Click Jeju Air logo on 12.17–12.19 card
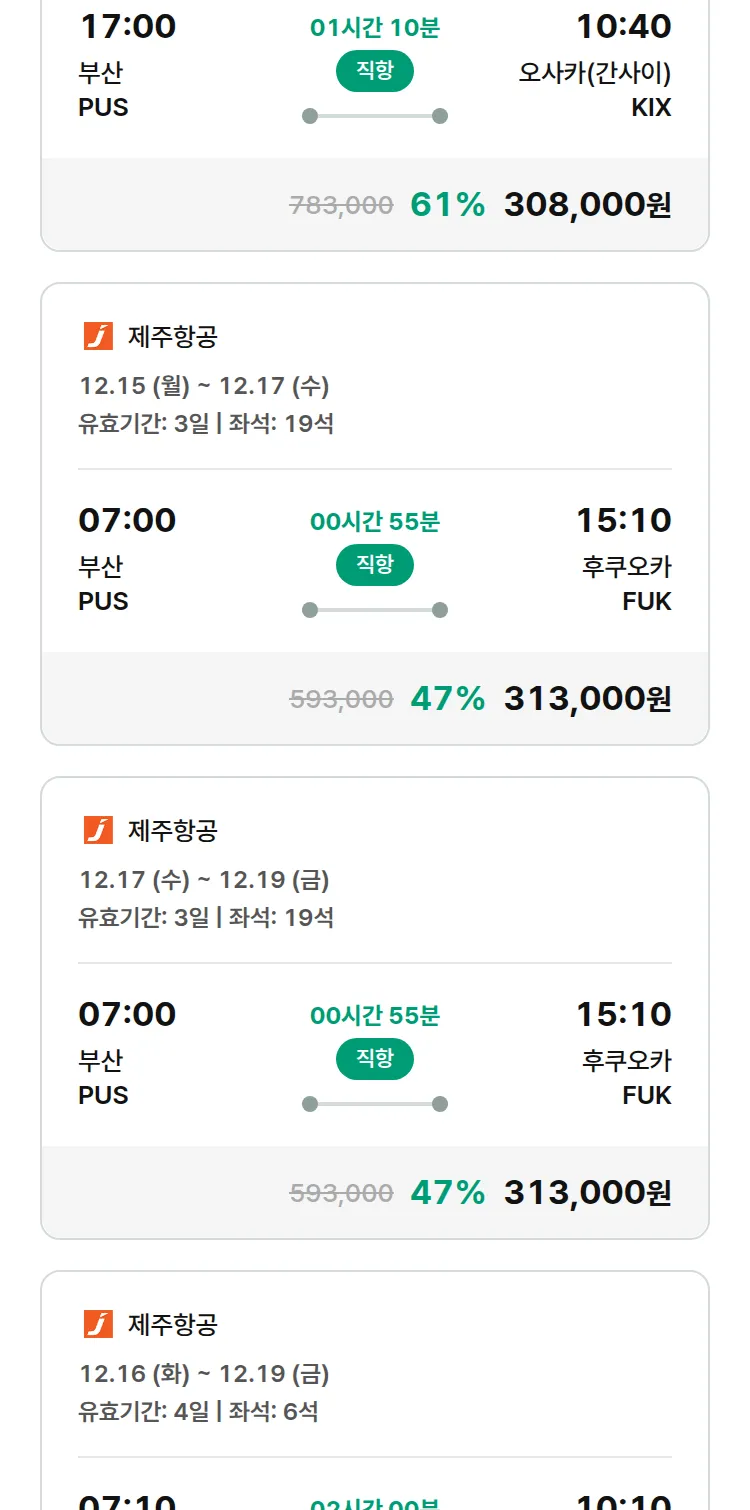Screen dimensions: 750x1510 point(98,830)
